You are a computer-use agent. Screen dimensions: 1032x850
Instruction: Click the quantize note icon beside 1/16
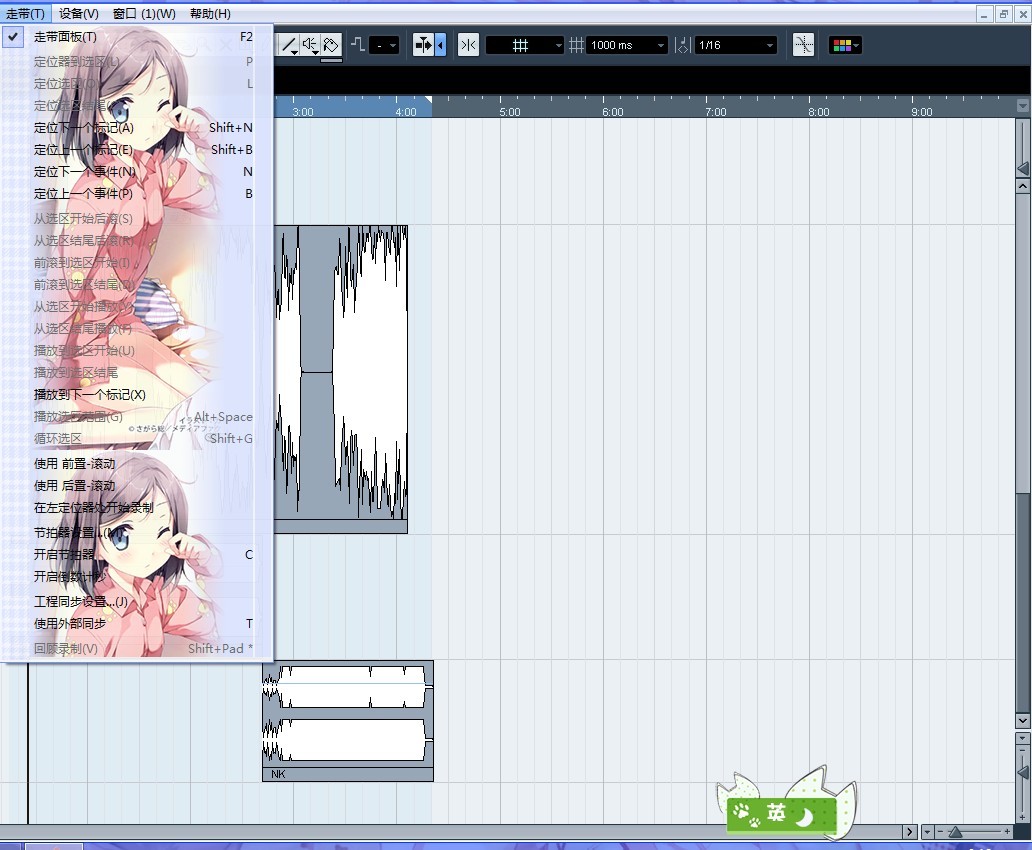[683, 45]
